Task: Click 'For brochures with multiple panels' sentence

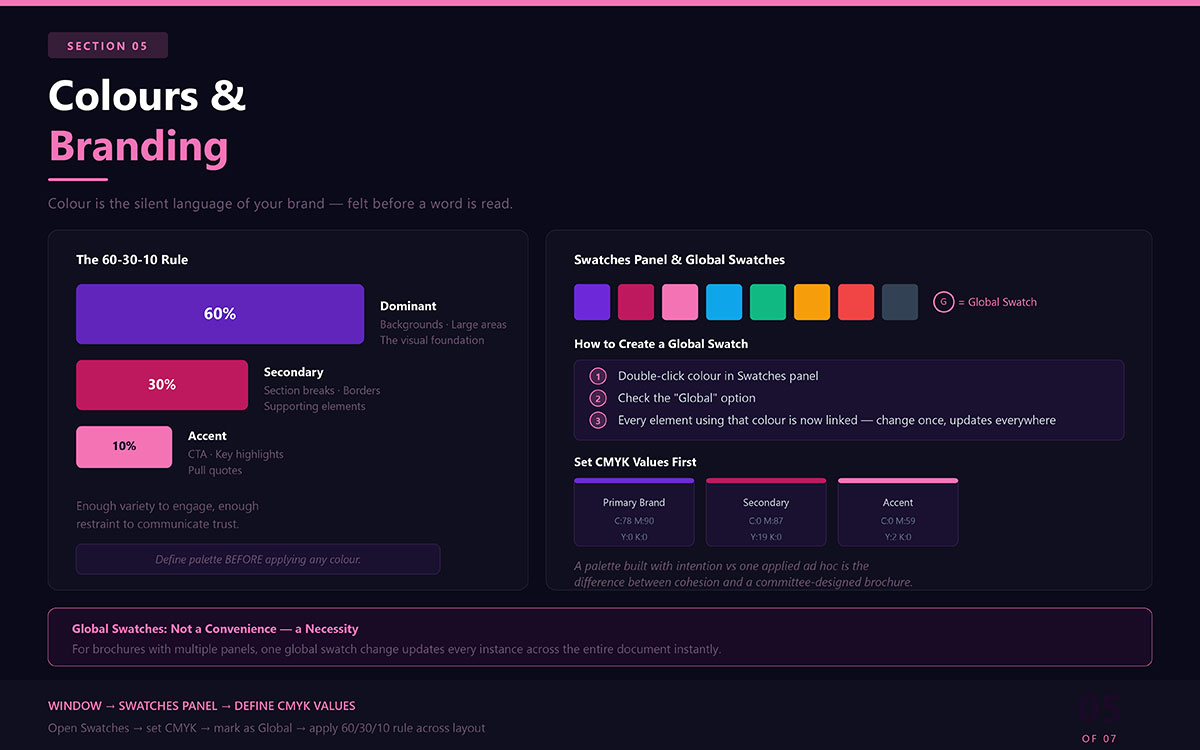Action: [396, 649]
